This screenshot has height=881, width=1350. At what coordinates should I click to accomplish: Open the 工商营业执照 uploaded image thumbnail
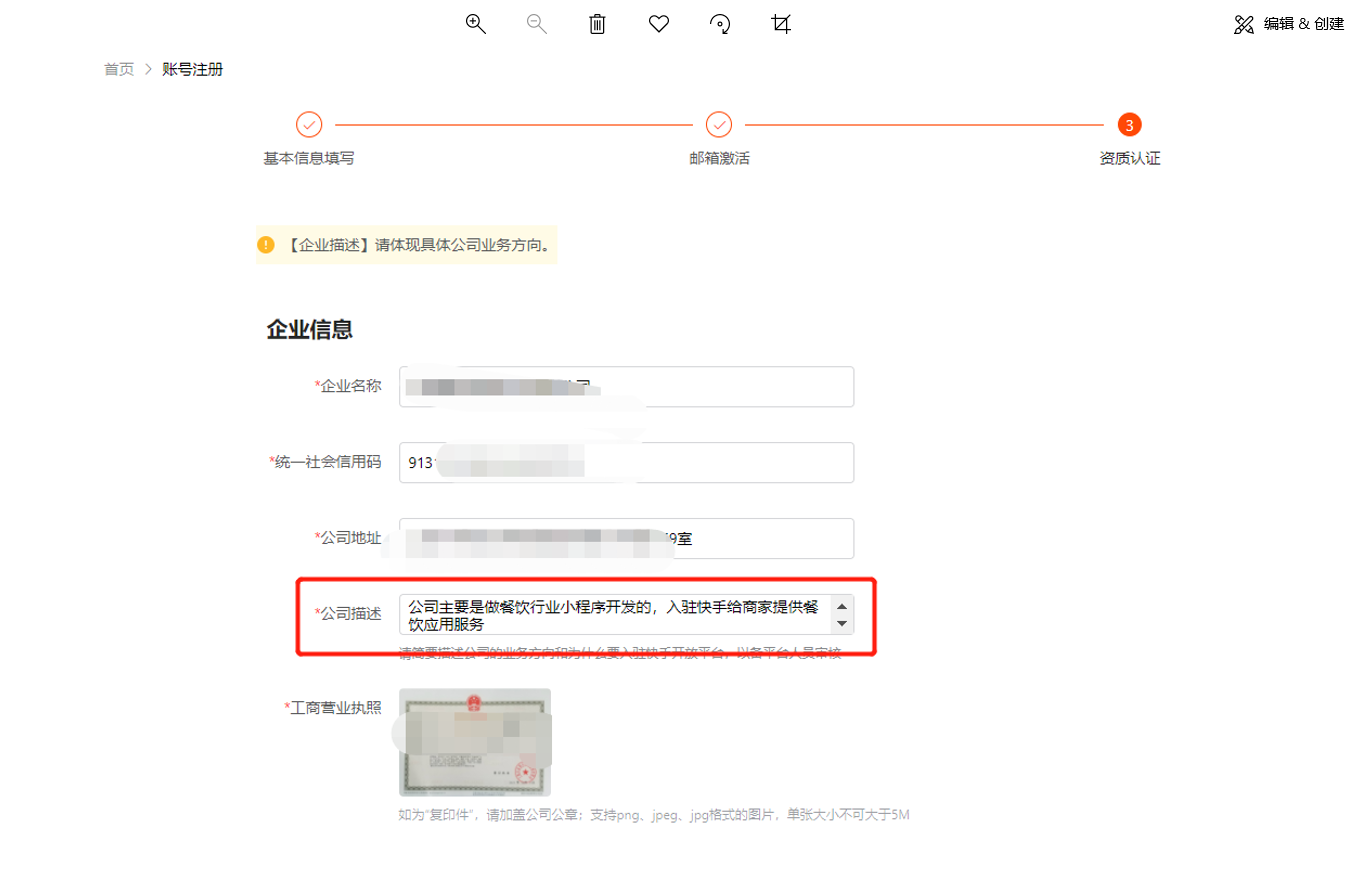[475, 742]
